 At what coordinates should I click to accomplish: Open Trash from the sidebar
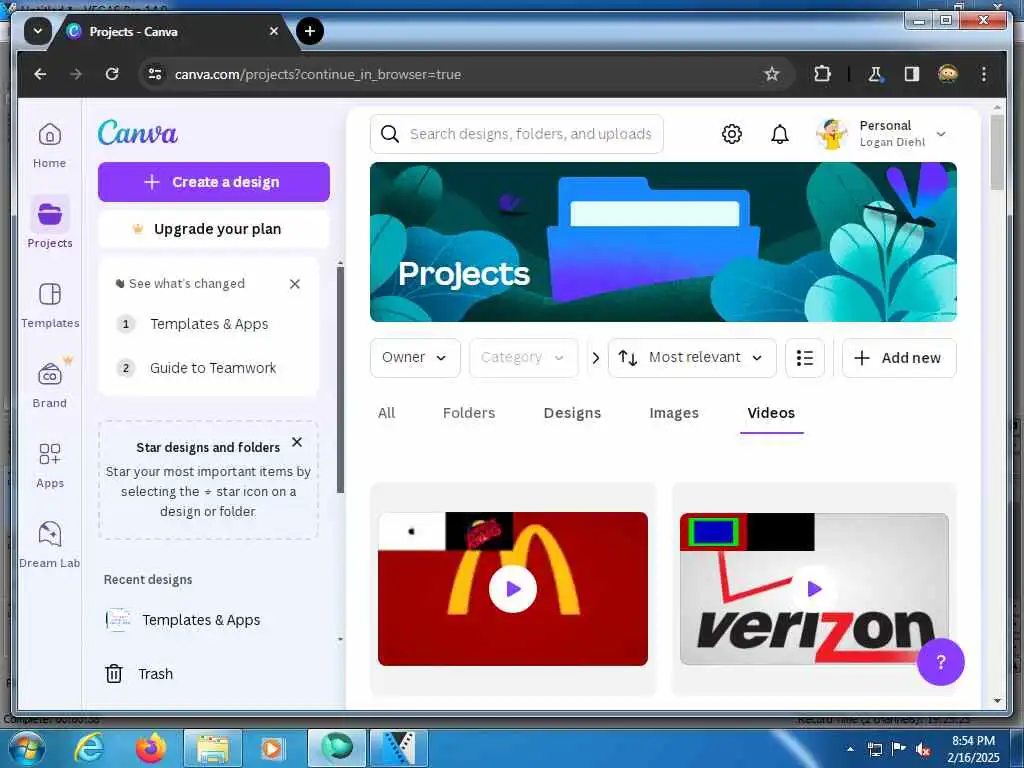(x=139, y=673)
